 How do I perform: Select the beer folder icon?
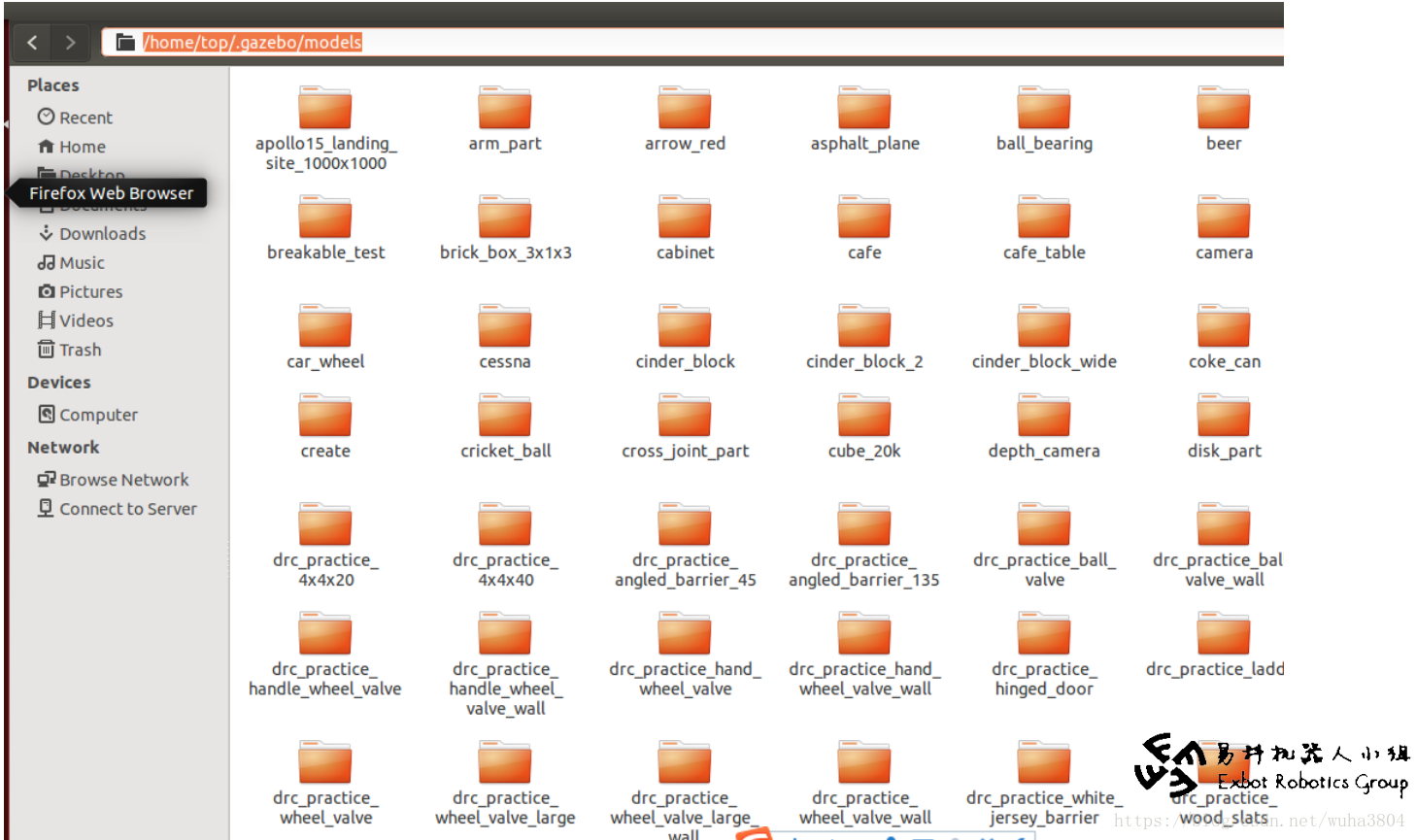pos(1224,107)
